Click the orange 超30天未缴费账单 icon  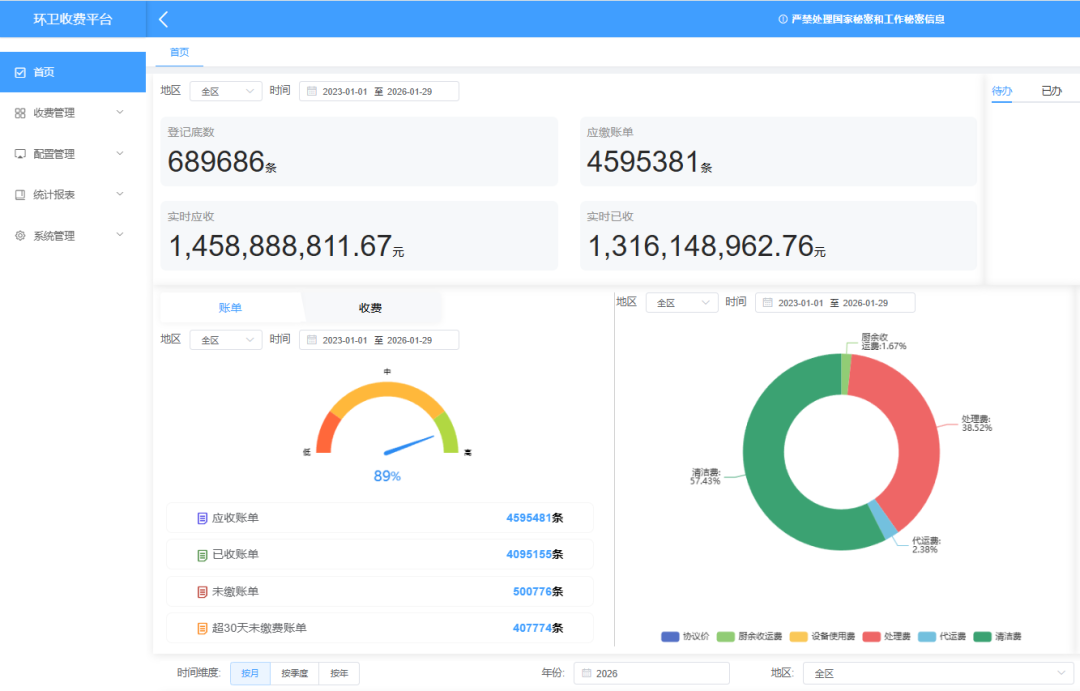click(202, 629)
